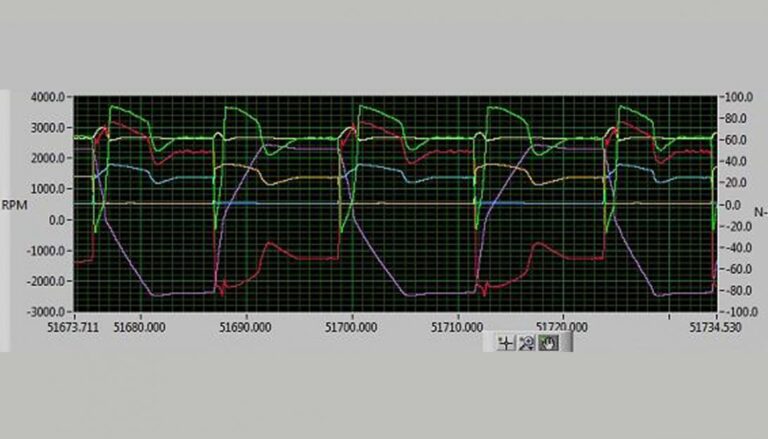Select the crosshair cursor movement tool
The image size is (768, 439).
point(505,343)
